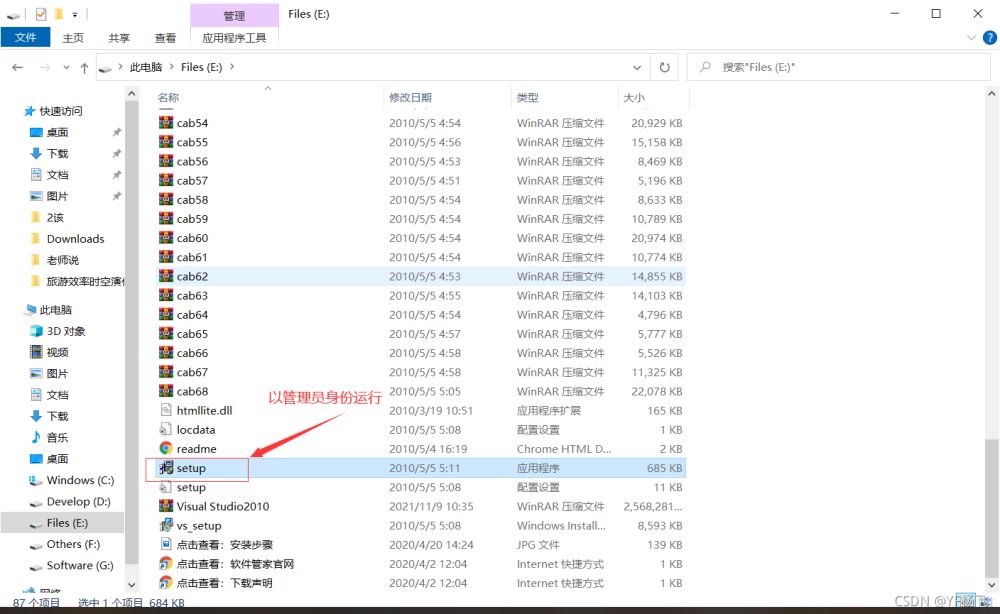This screenshot has width=1000, height=614.
Task: Click the file list scrollbar down arrow
Action: tap(992, 584)
